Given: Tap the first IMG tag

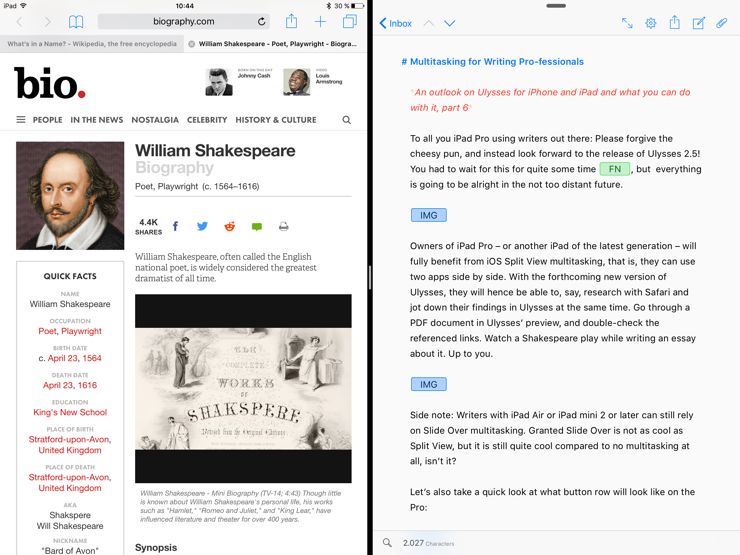Looking at the screenshot, I should click(429, 215).
